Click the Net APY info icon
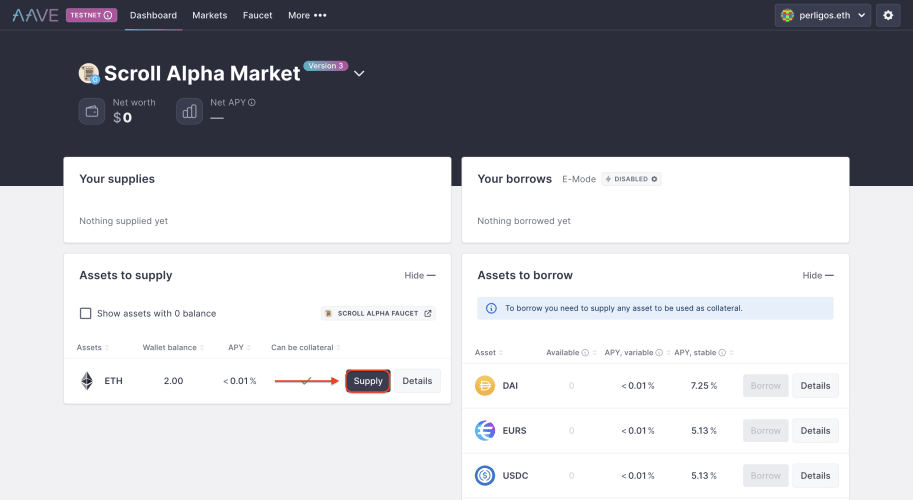The height and width of the screenshot is (500, 913). click(252, 102)
